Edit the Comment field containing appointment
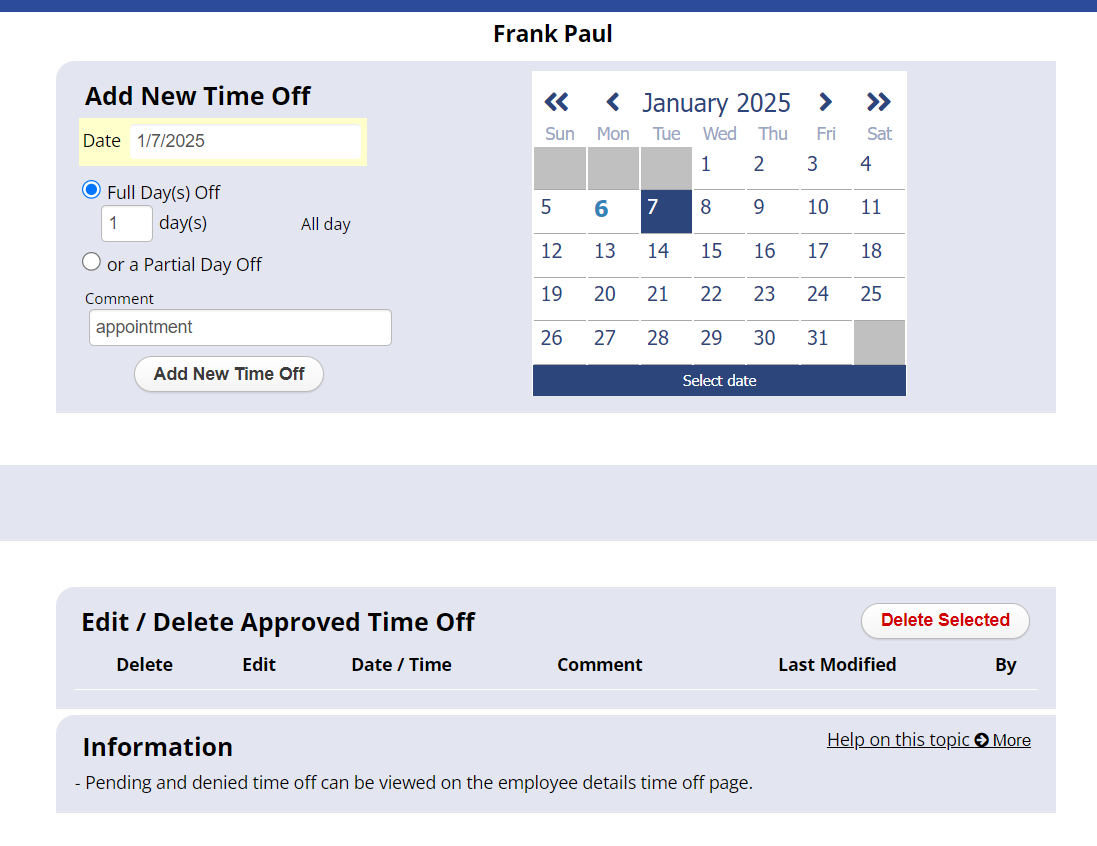The image size is (1097, 846). [240, 327]
